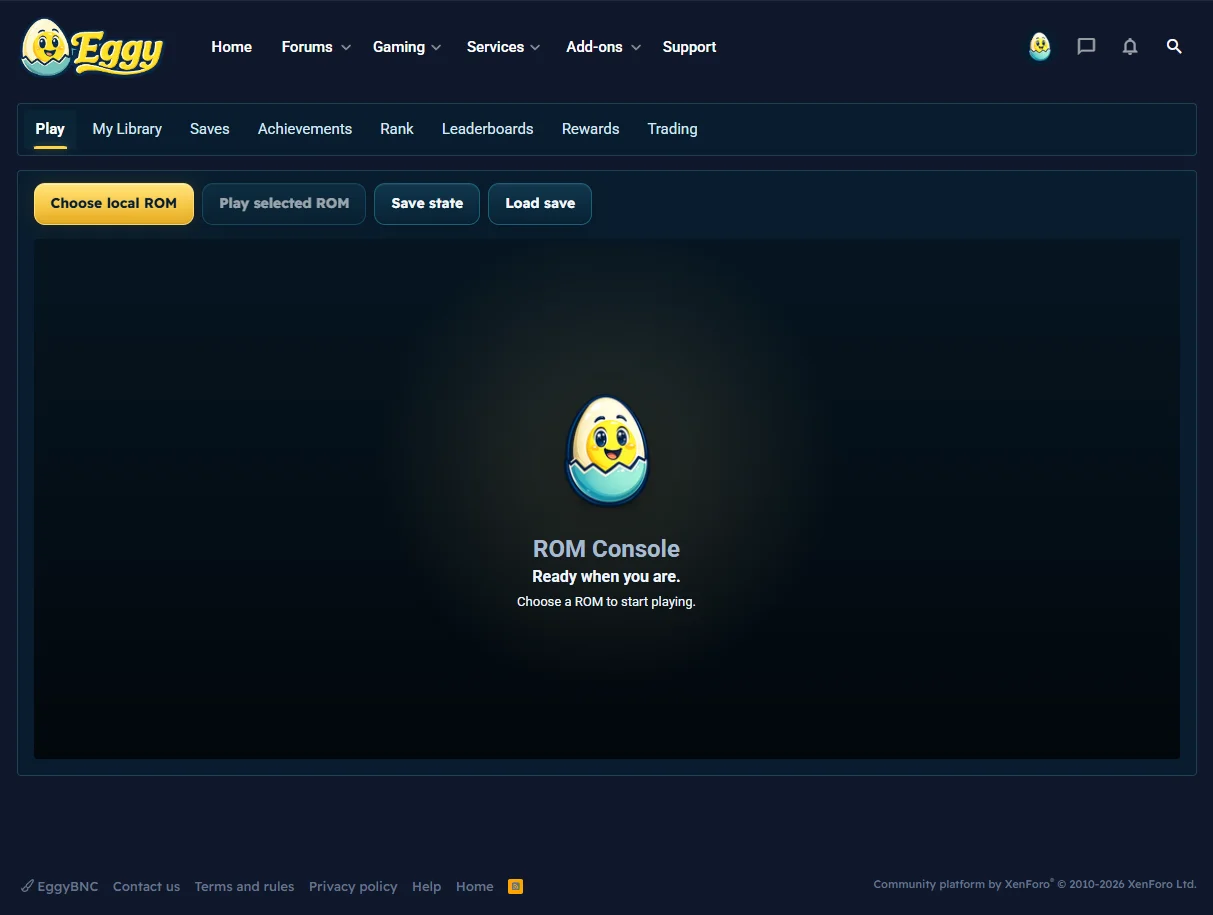Click the Play selected ROM button
Screen dimensions: 1213x915
pyautogui.click(x=284, y=204)
